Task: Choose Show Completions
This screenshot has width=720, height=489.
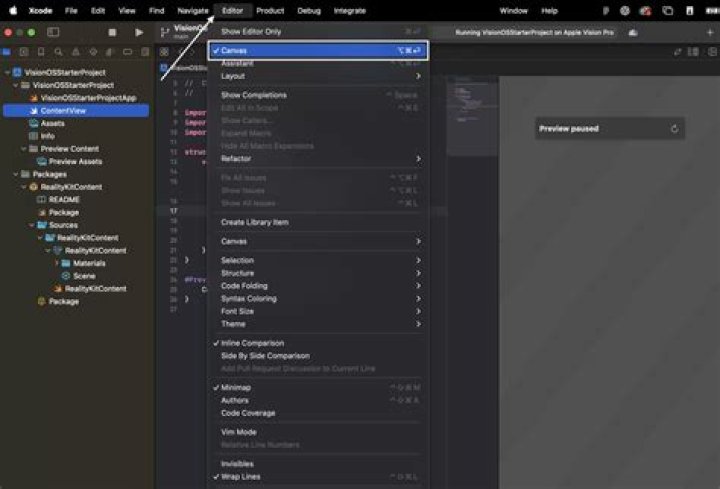Action: click(318, 95)
